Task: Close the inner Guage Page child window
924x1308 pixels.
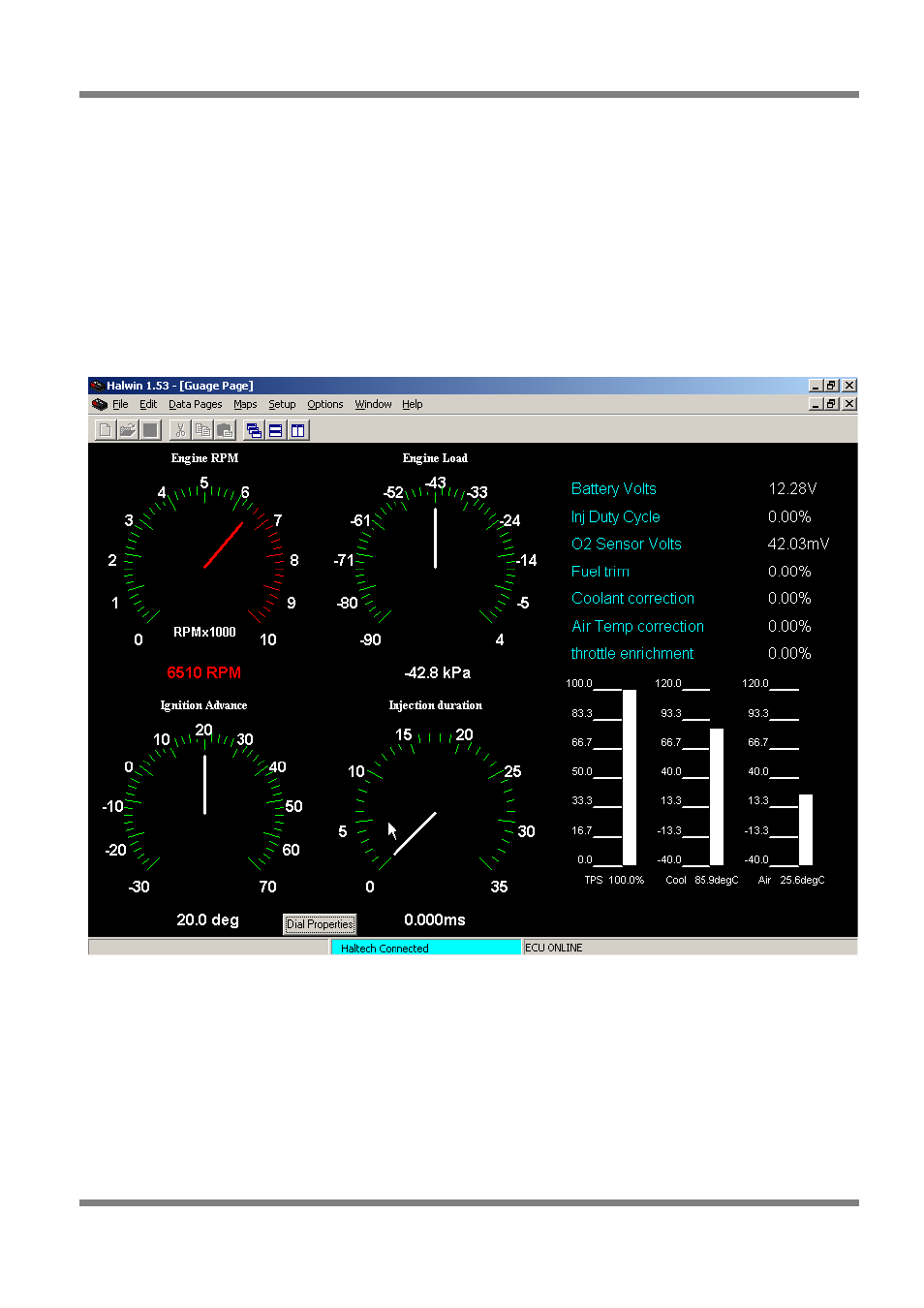Action: point(849,404)
